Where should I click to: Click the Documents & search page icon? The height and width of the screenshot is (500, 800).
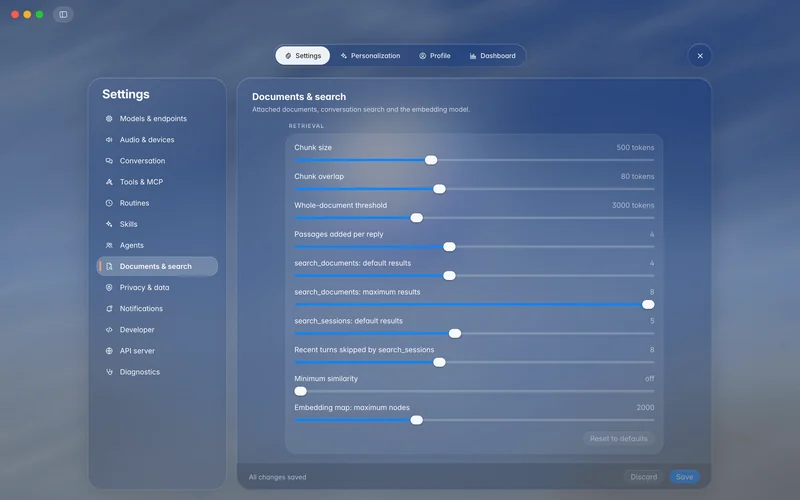click(109, 266)
